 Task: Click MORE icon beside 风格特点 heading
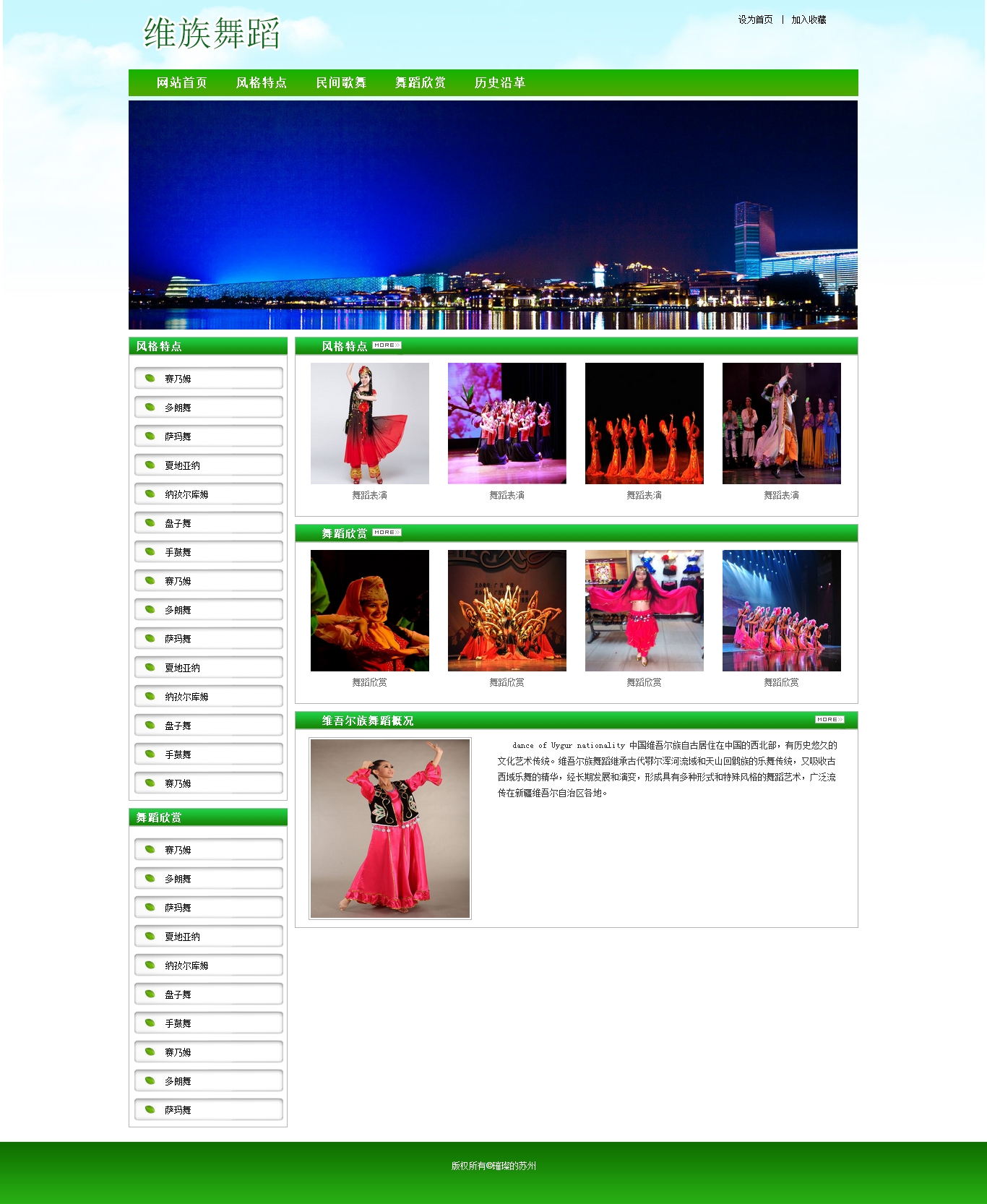pos(387,345)
